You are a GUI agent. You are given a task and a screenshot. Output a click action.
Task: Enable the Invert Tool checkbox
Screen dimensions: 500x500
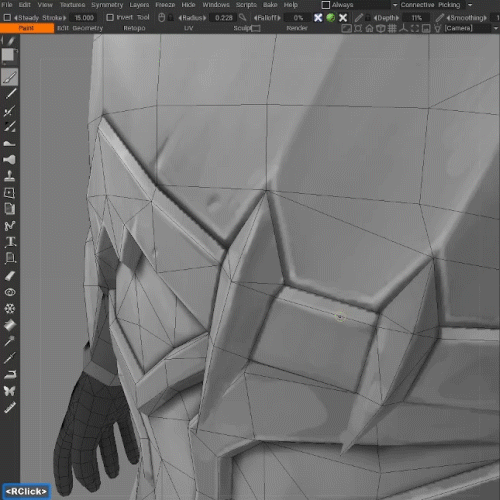(110, 17)
